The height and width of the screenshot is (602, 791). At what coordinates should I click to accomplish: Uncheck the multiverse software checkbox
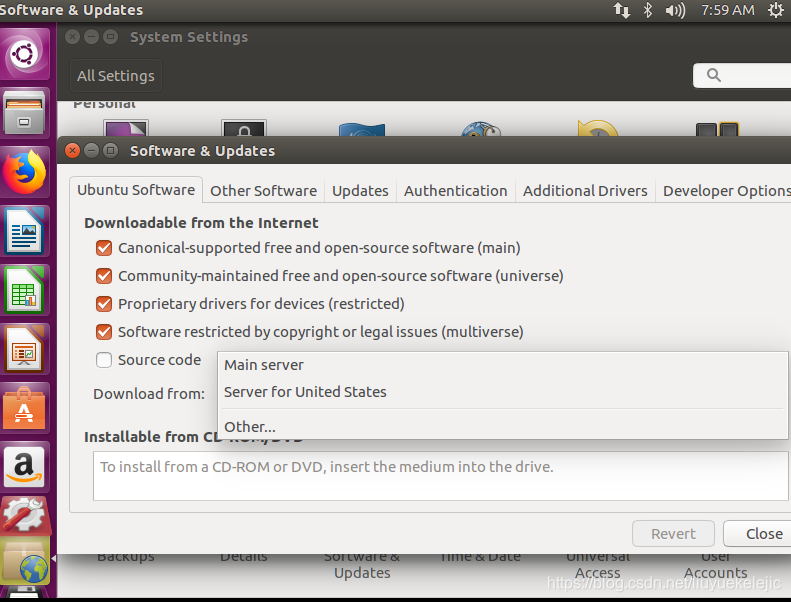[104, 332]
